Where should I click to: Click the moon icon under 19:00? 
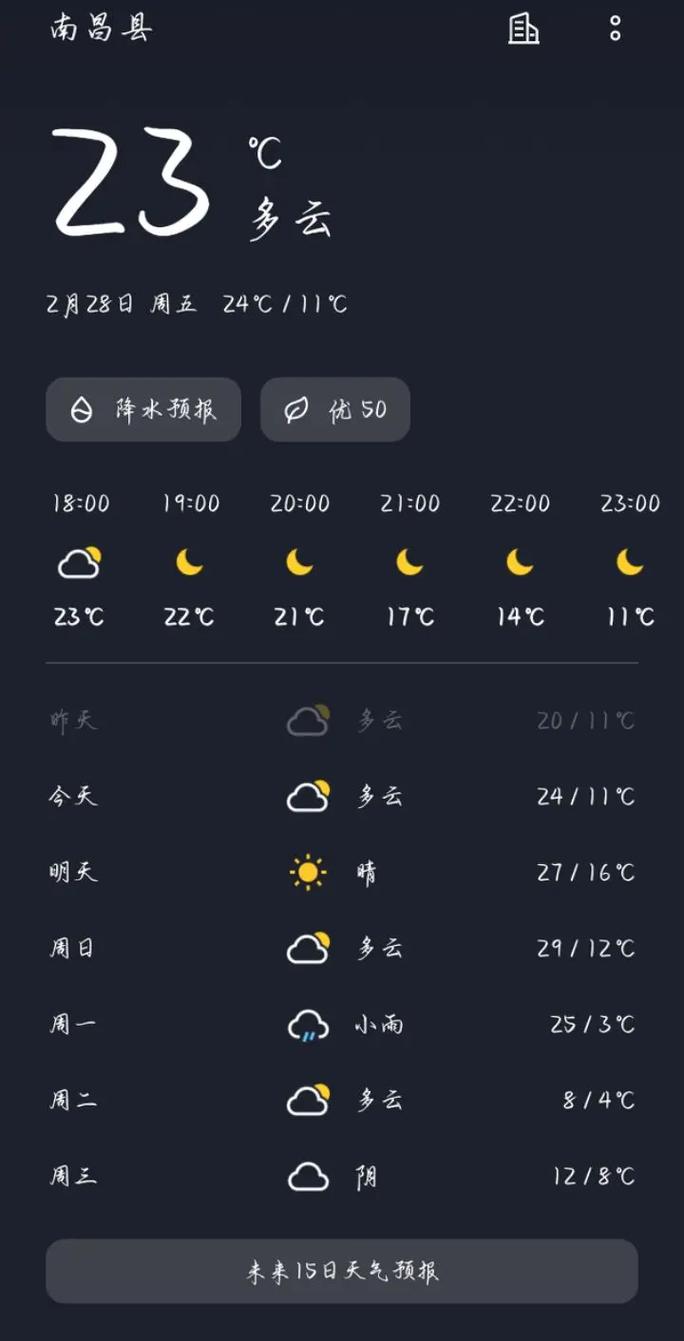[x=188, y=562]
